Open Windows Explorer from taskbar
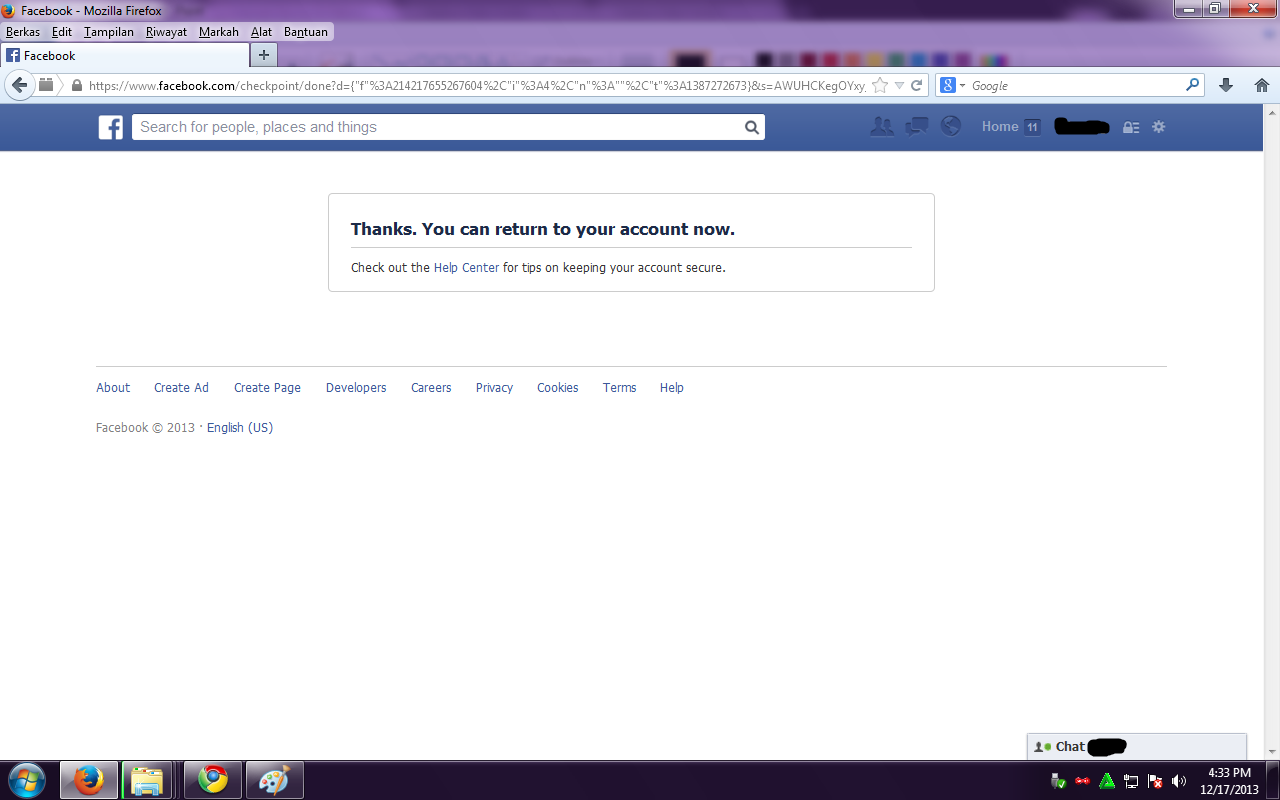The height and width of the screenshot is (800, 1280). (148, 780)
